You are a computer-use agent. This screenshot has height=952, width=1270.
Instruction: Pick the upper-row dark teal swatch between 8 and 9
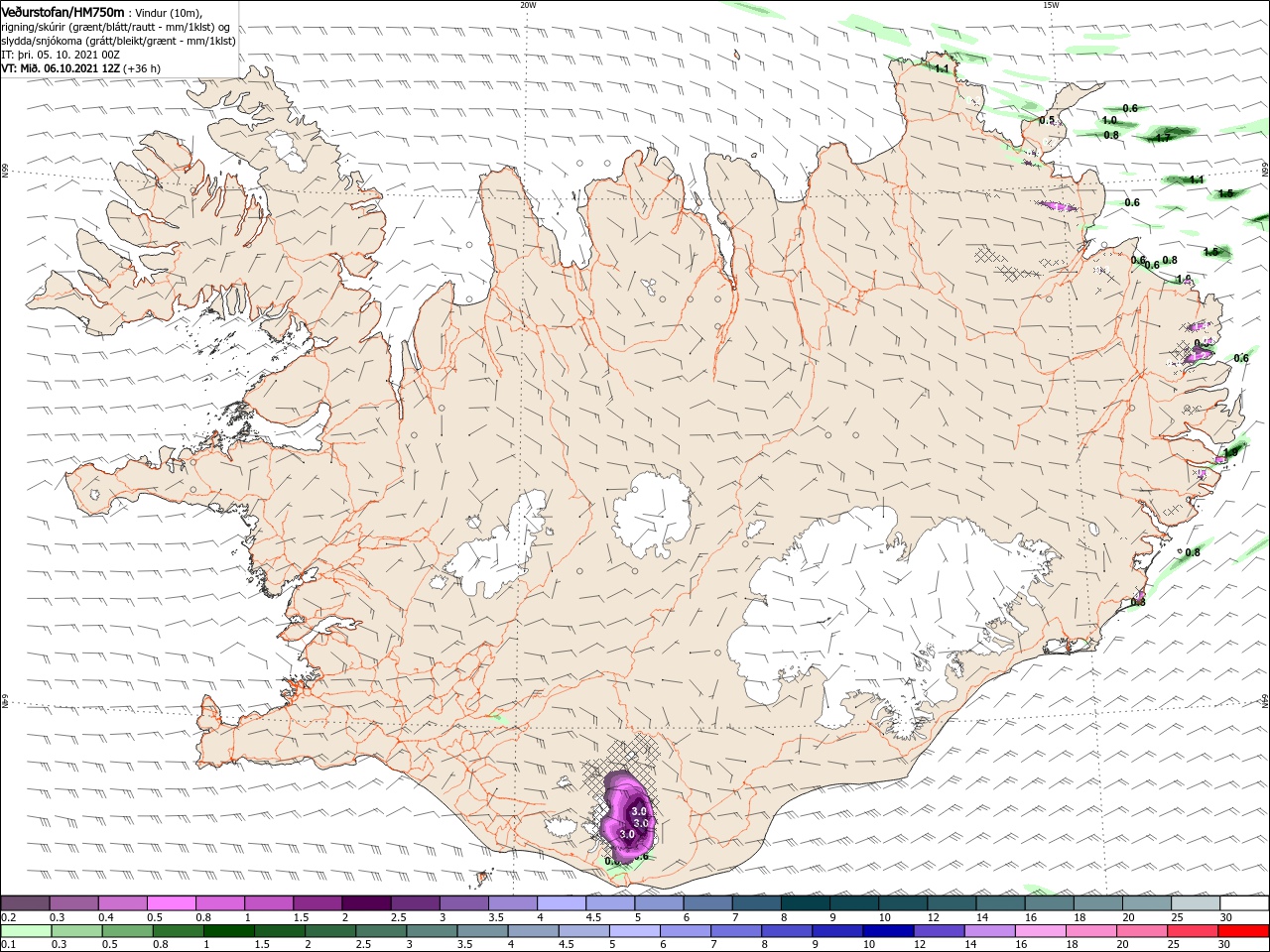point(805,902)
